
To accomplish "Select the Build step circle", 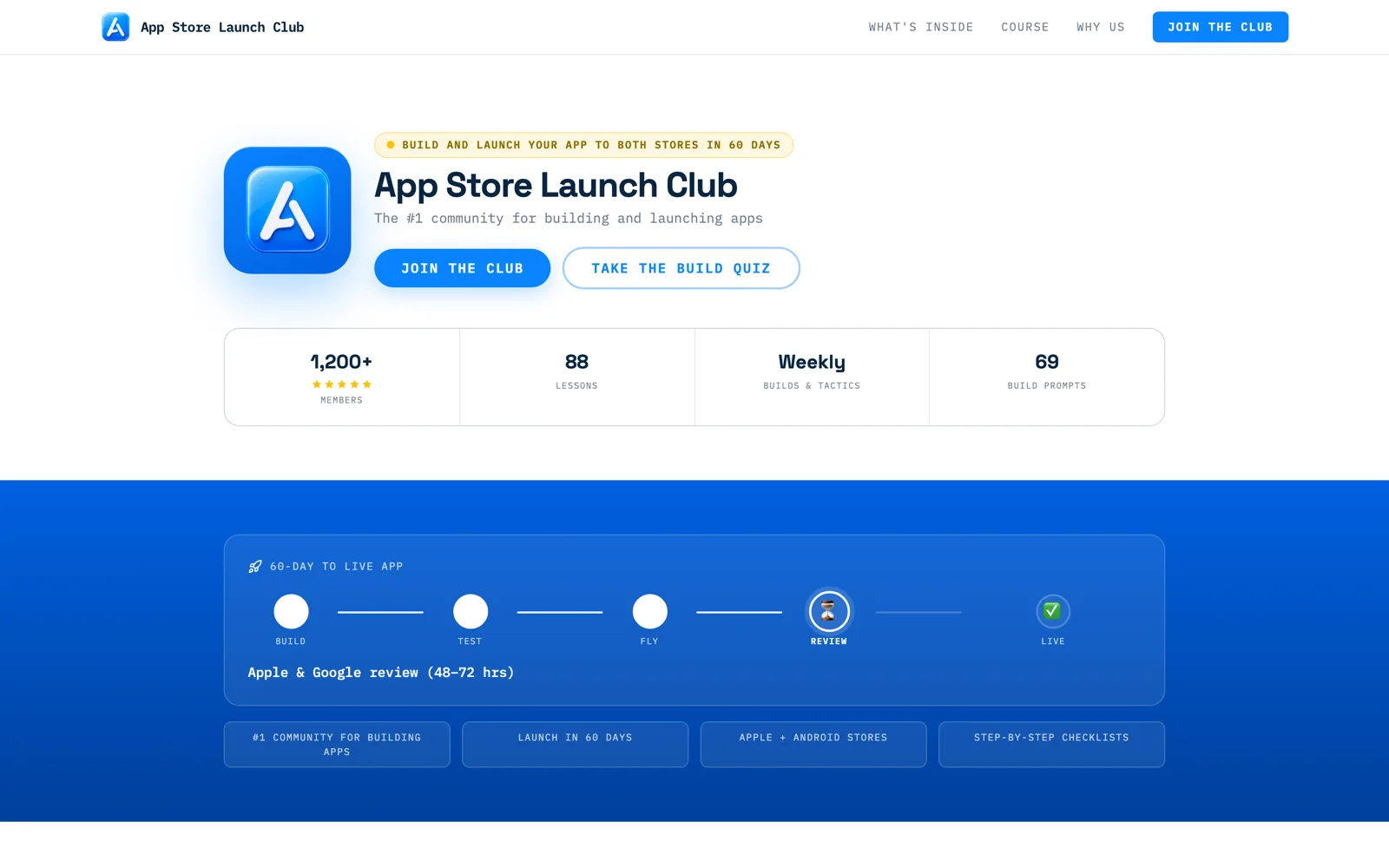I will point(291,611).
